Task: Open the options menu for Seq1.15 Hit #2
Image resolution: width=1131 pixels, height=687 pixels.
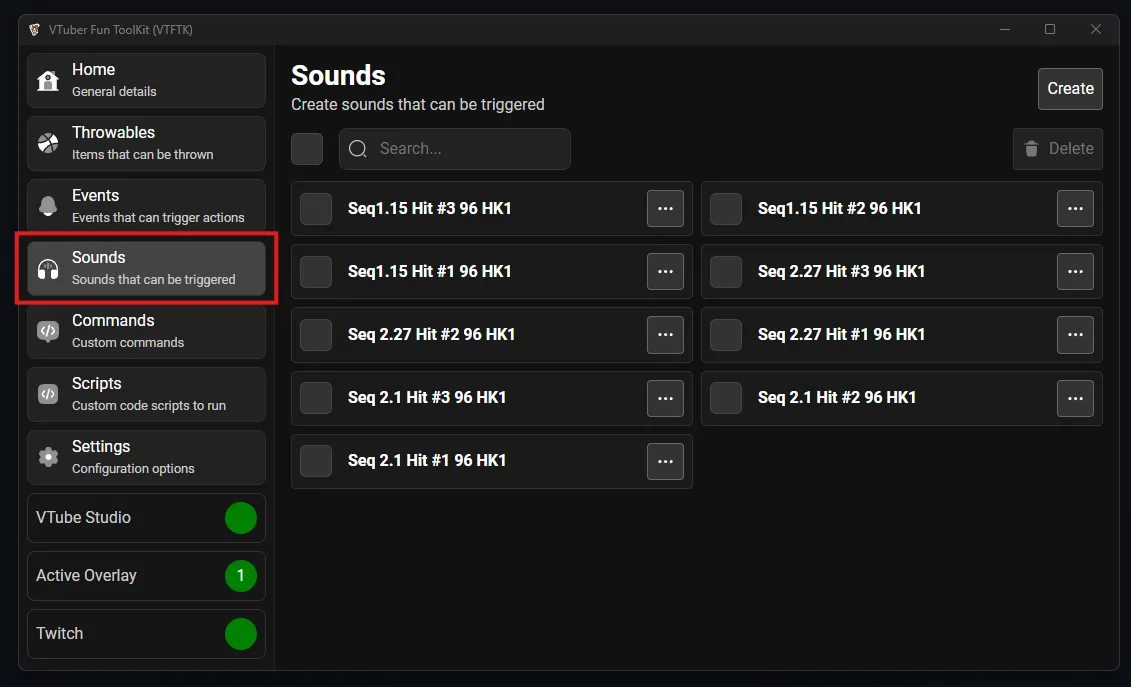Action: 1075,208
